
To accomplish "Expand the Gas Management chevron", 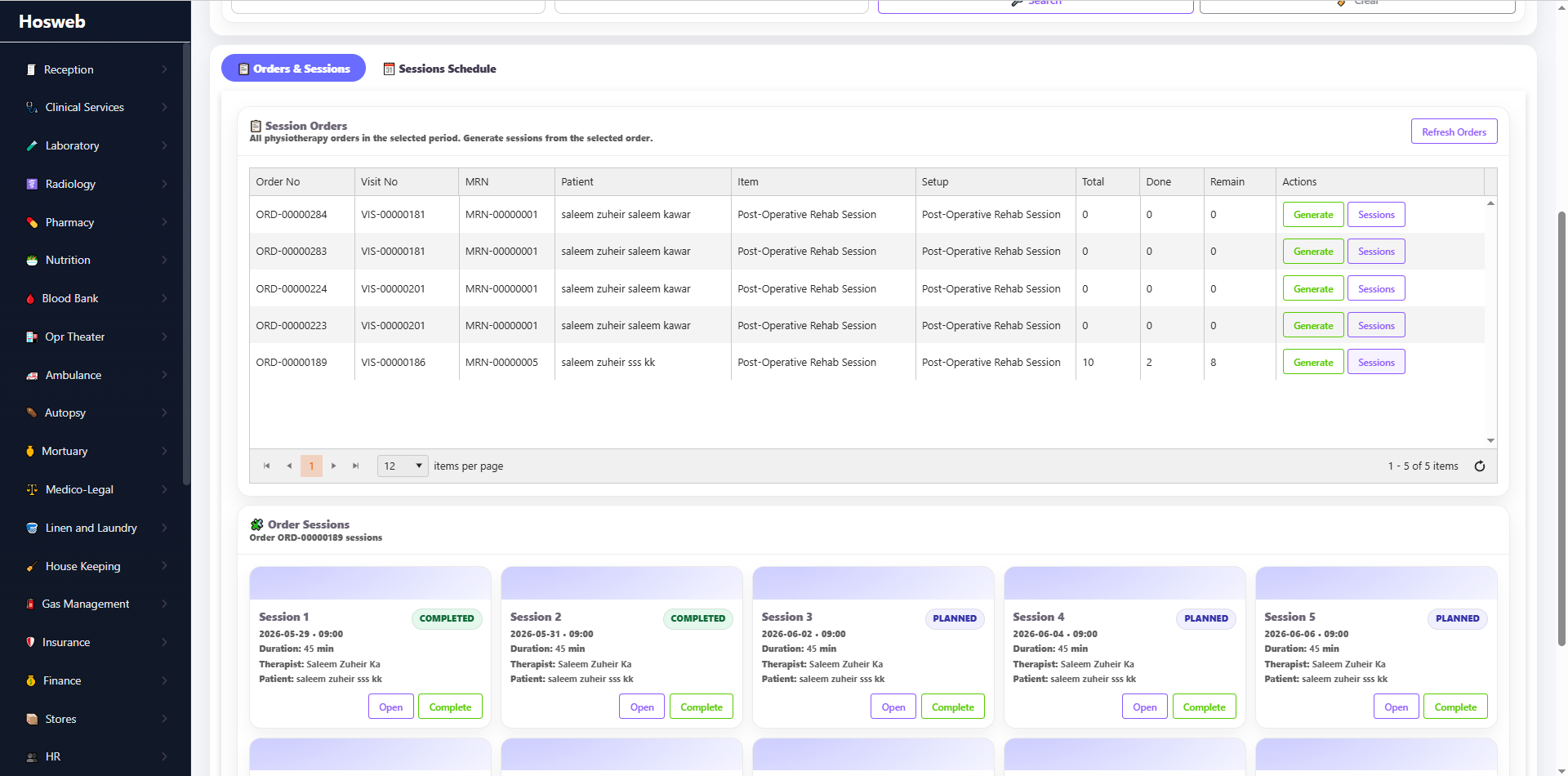I will [x=164, y=604].
